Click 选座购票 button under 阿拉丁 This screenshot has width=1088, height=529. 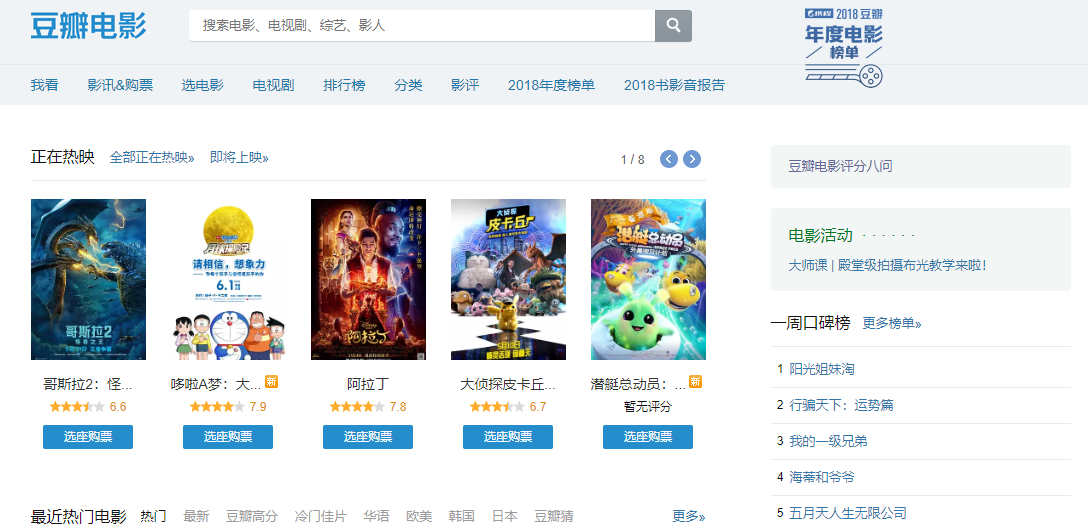(x=368, y=437)
